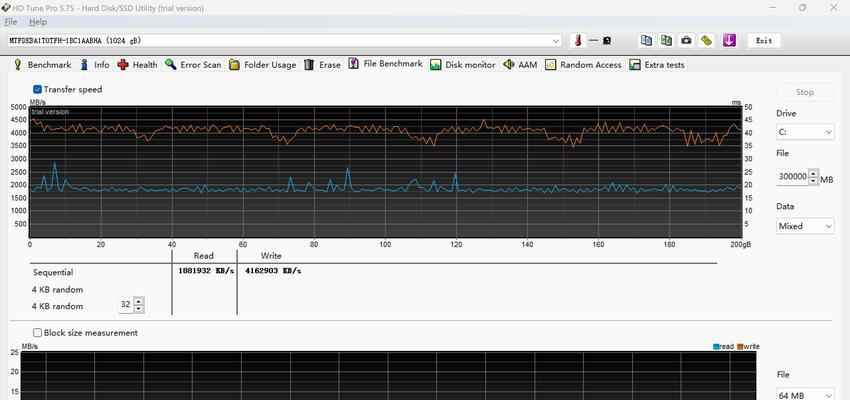Uncheck the Transfer speed checkbox

click(37, 89)
